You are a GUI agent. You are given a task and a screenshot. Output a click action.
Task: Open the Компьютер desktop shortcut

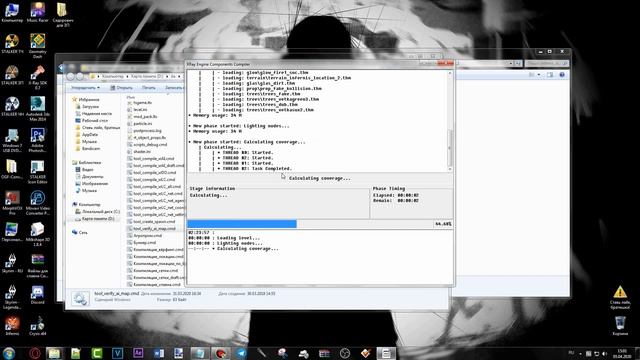tap(12, 12)
